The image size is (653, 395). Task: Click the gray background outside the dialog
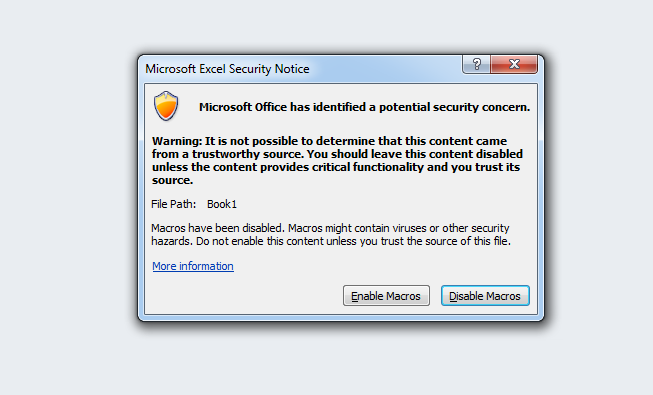(62, 208)
